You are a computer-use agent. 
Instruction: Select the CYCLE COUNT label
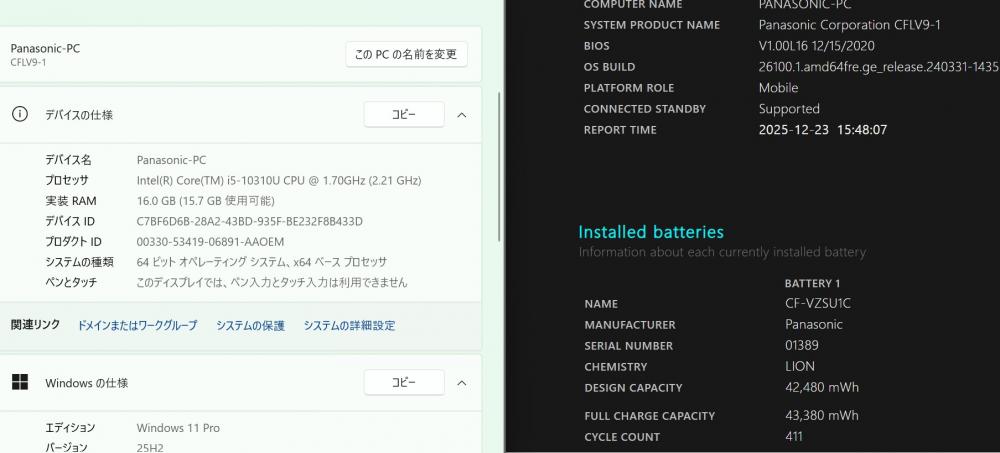(622, 437)
